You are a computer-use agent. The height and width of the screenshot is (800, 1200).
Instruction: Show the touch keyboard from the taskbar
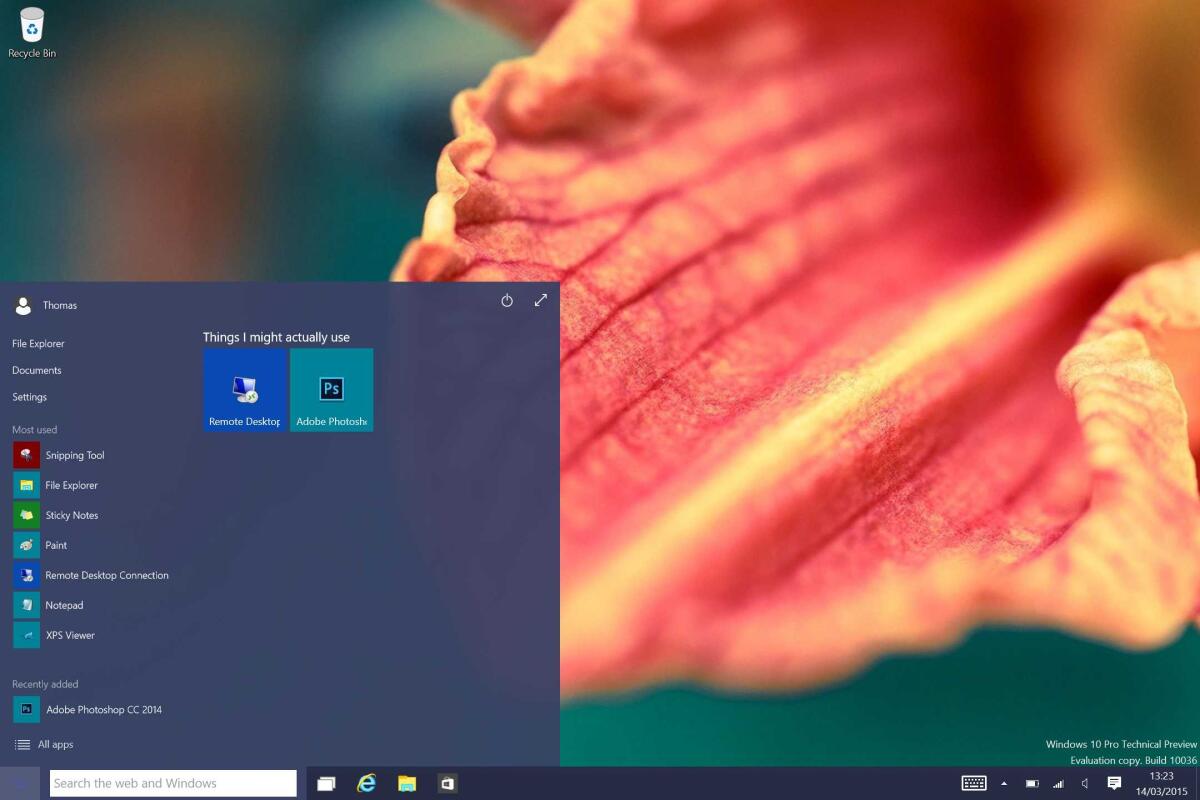[973, 784]
